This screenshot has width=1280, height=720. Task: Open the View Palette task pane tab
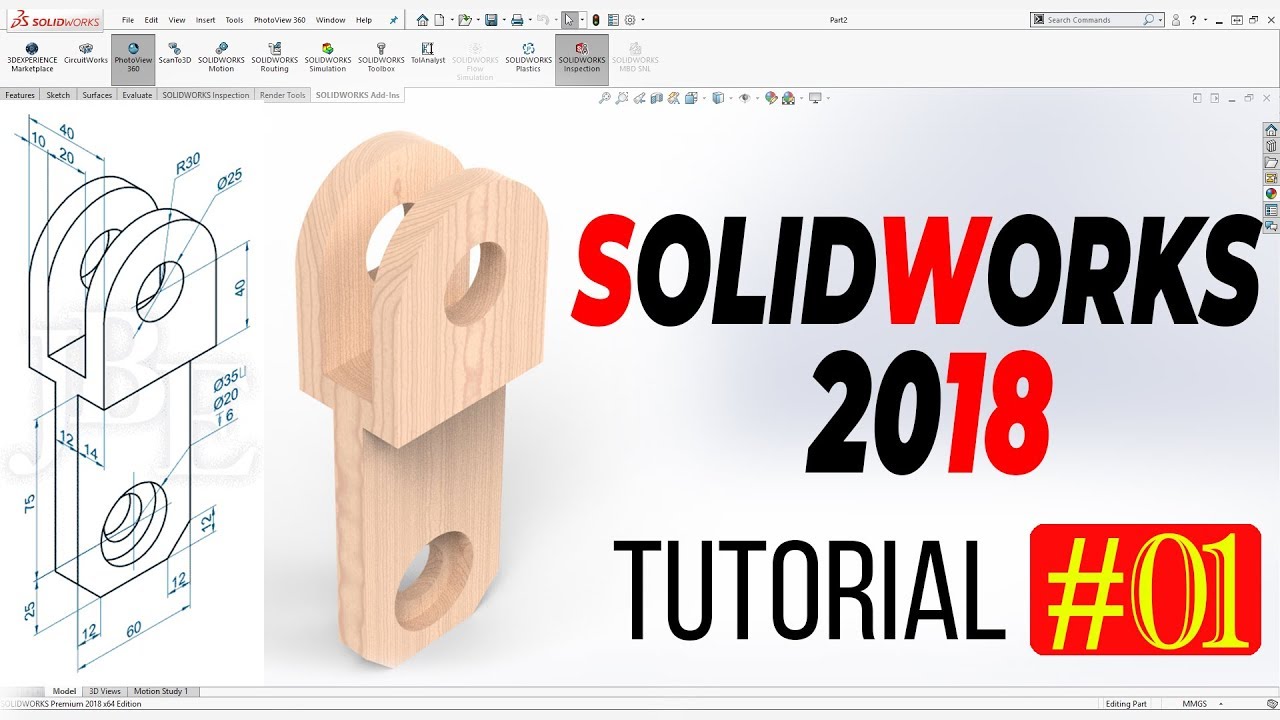pyautogui.click(x=1271, y=178)
